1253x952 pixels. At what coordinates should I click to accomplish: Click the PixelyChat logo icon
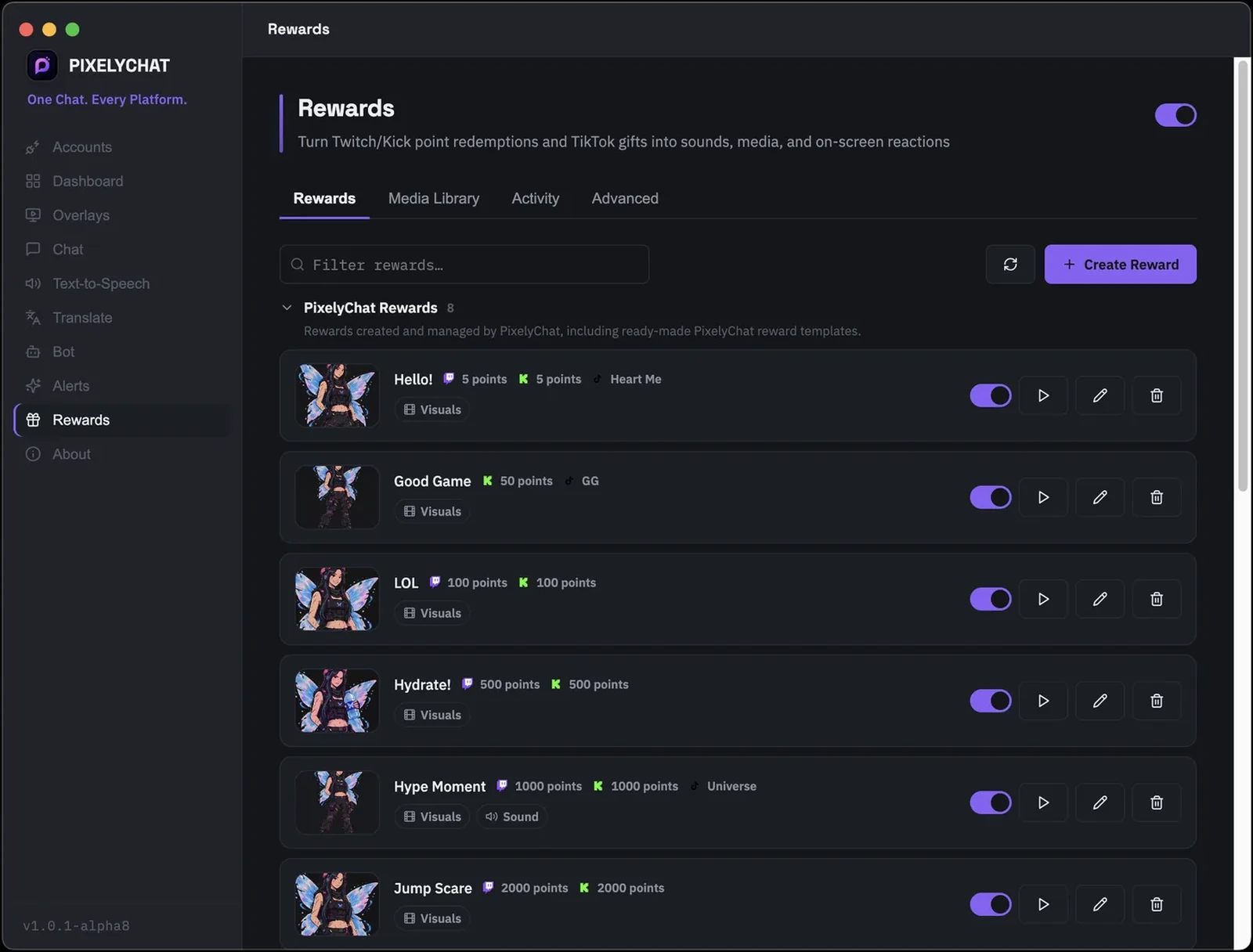(42, 66)
